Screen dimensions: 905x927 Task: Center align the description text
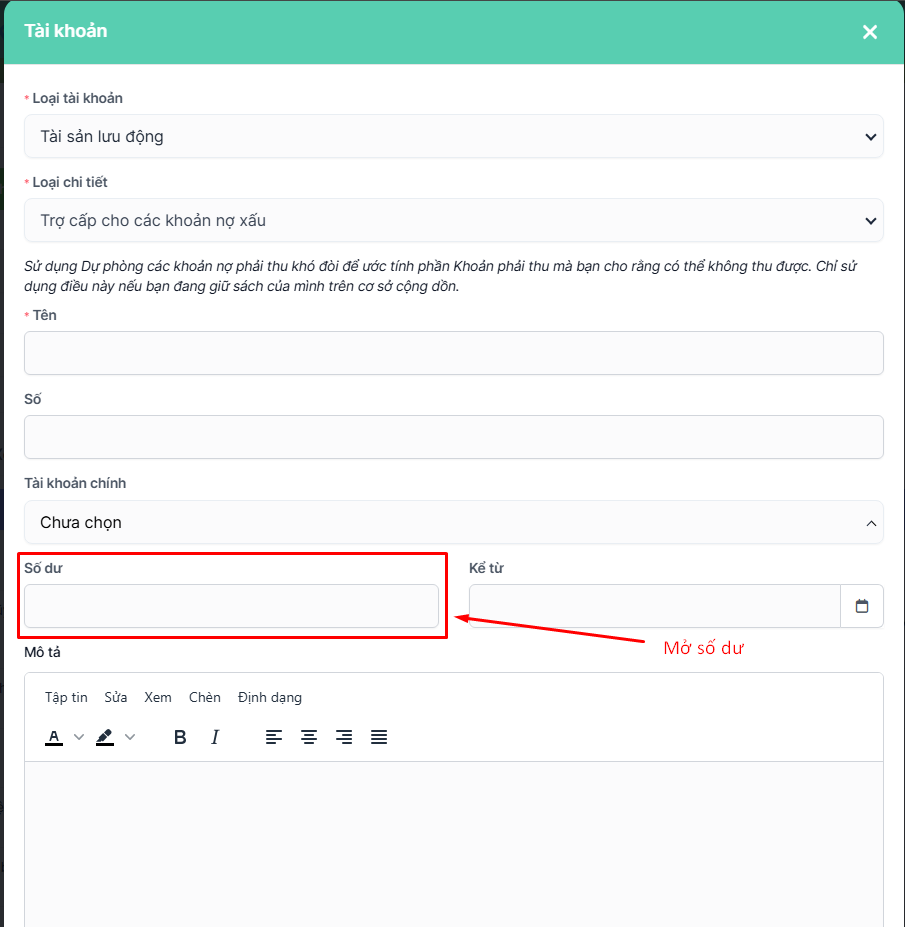pyautogui.click(x=309, y=737)
